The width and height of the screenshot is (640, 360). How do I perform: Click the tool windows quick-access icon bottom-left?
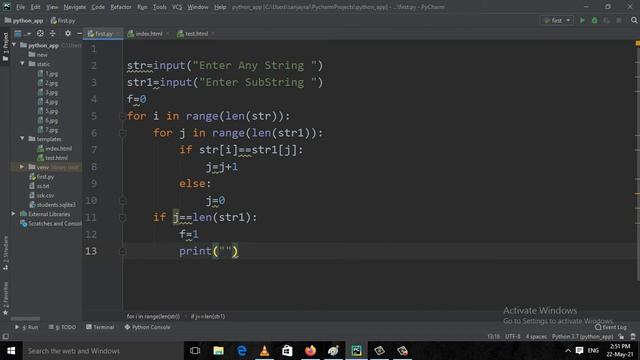(x=5, y=336)
